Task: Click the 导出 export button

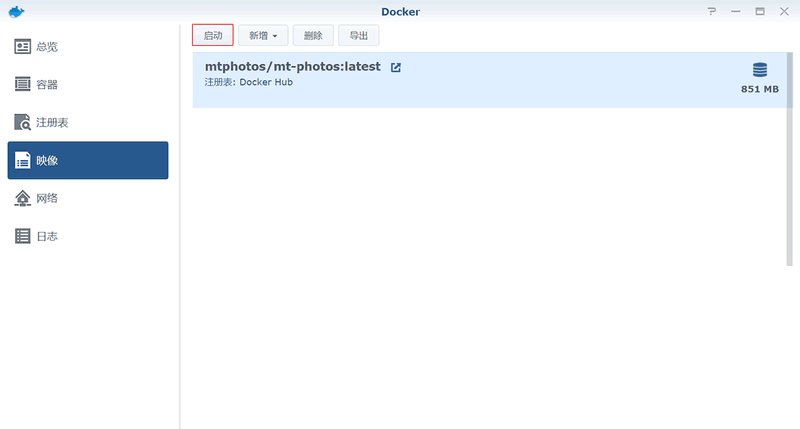Action: pos(358,35)
